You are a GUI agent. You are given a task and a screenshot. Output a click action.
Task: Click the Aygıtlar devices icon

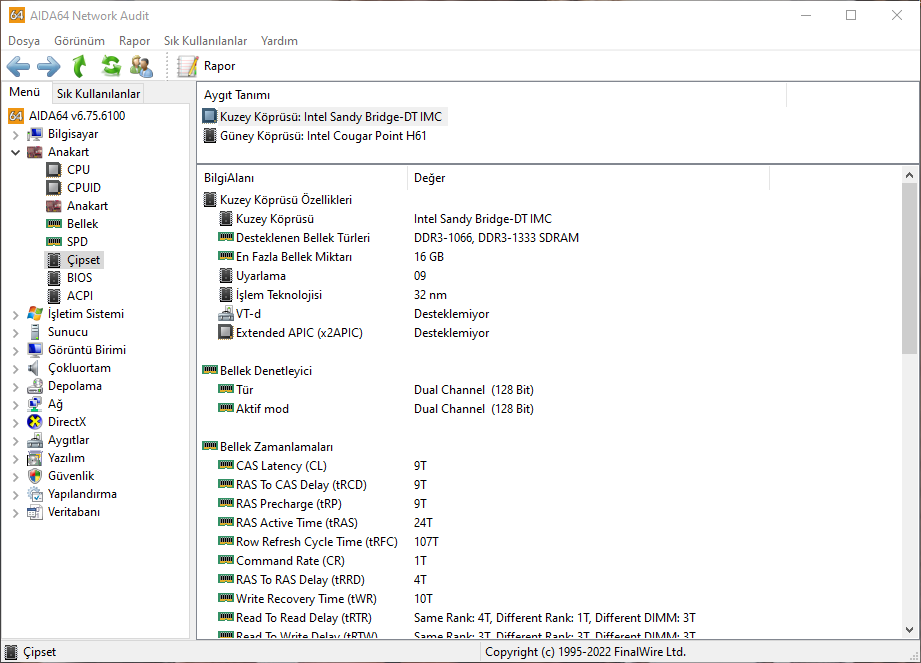pyautogui.click(x=35, y=440)
